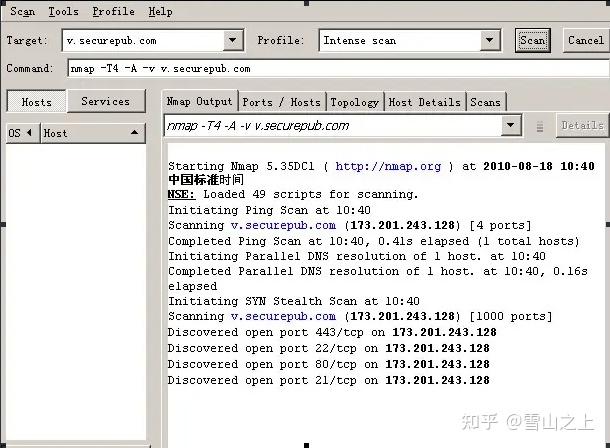
Task: Switch to the Scans tab
Action: (486, 102)
